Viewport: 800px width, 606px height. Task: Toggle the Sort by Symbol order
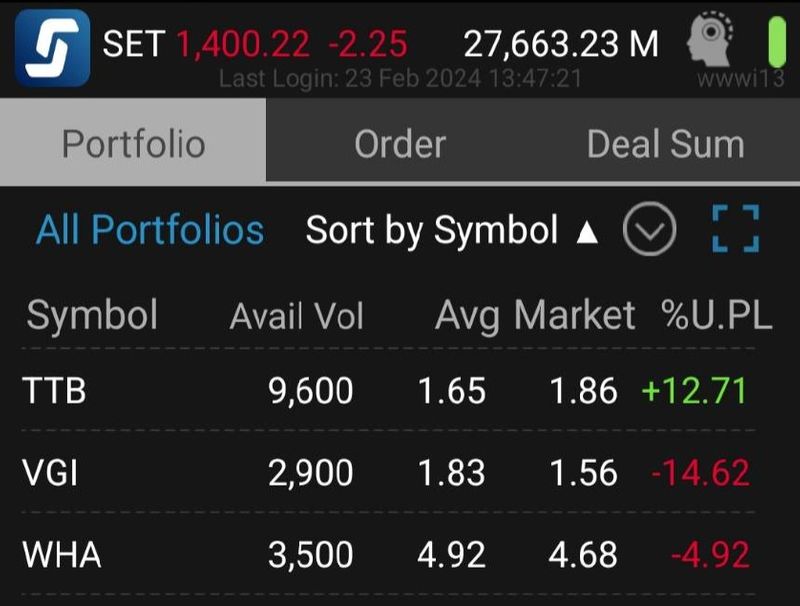[452, 231]
